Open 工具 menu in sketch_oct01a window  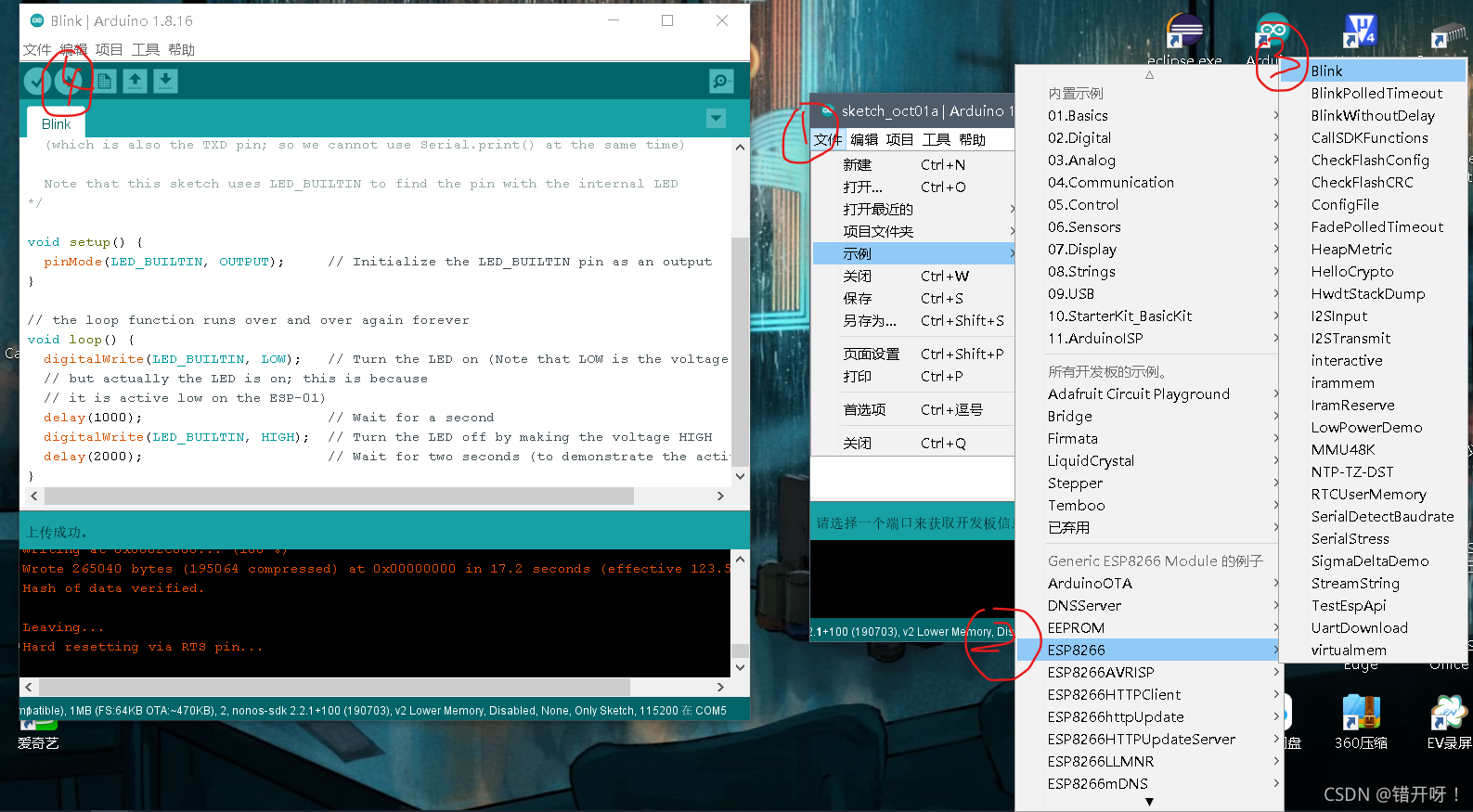pos(937,139)
